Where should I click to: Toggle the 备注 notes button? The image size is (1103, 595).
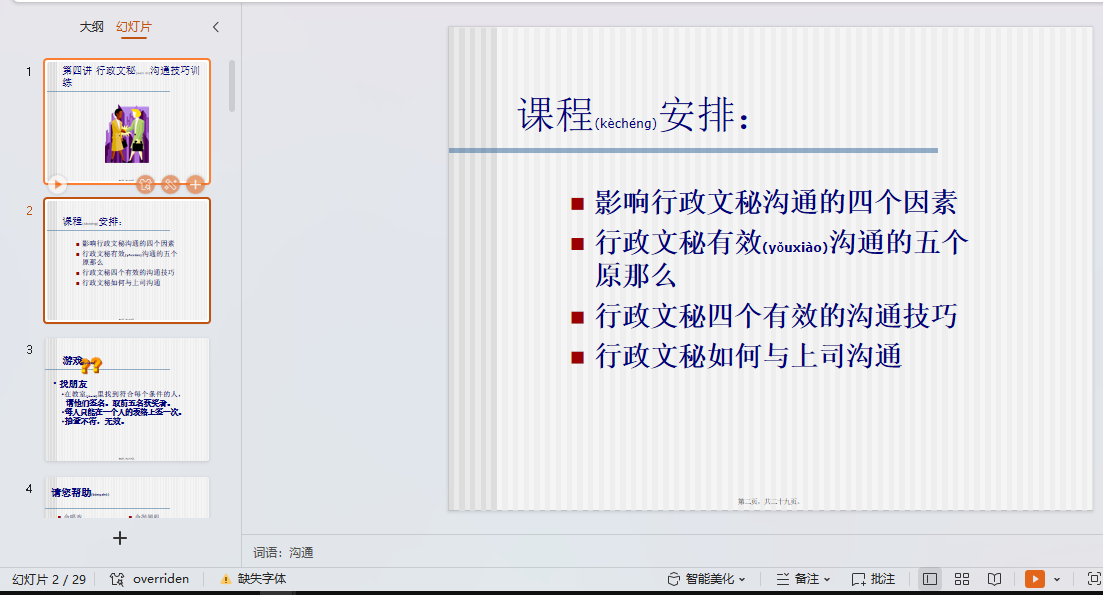click(x=798, y=579)
